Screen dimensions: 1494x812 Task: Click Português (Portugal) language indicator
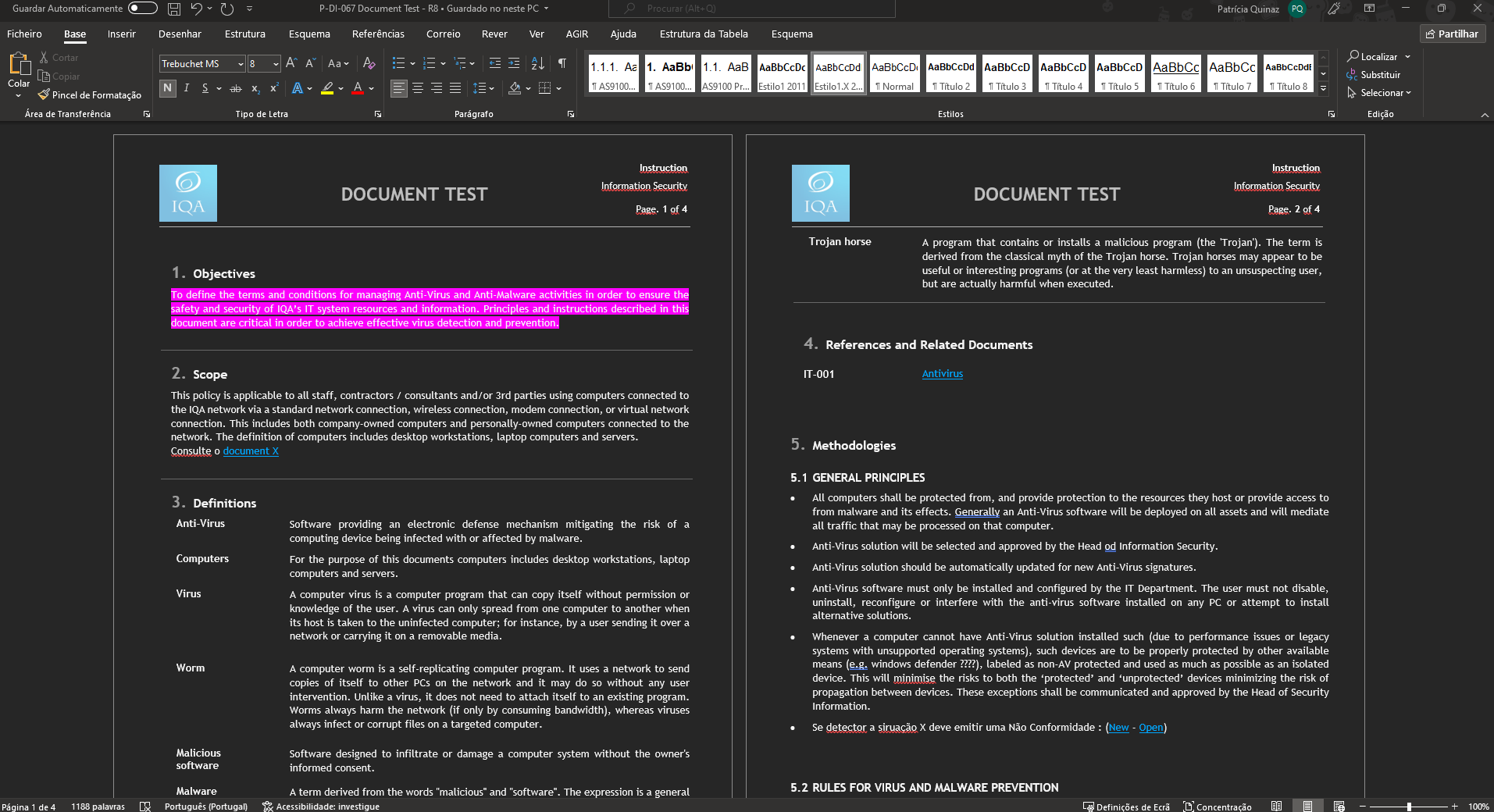(206, 807)
